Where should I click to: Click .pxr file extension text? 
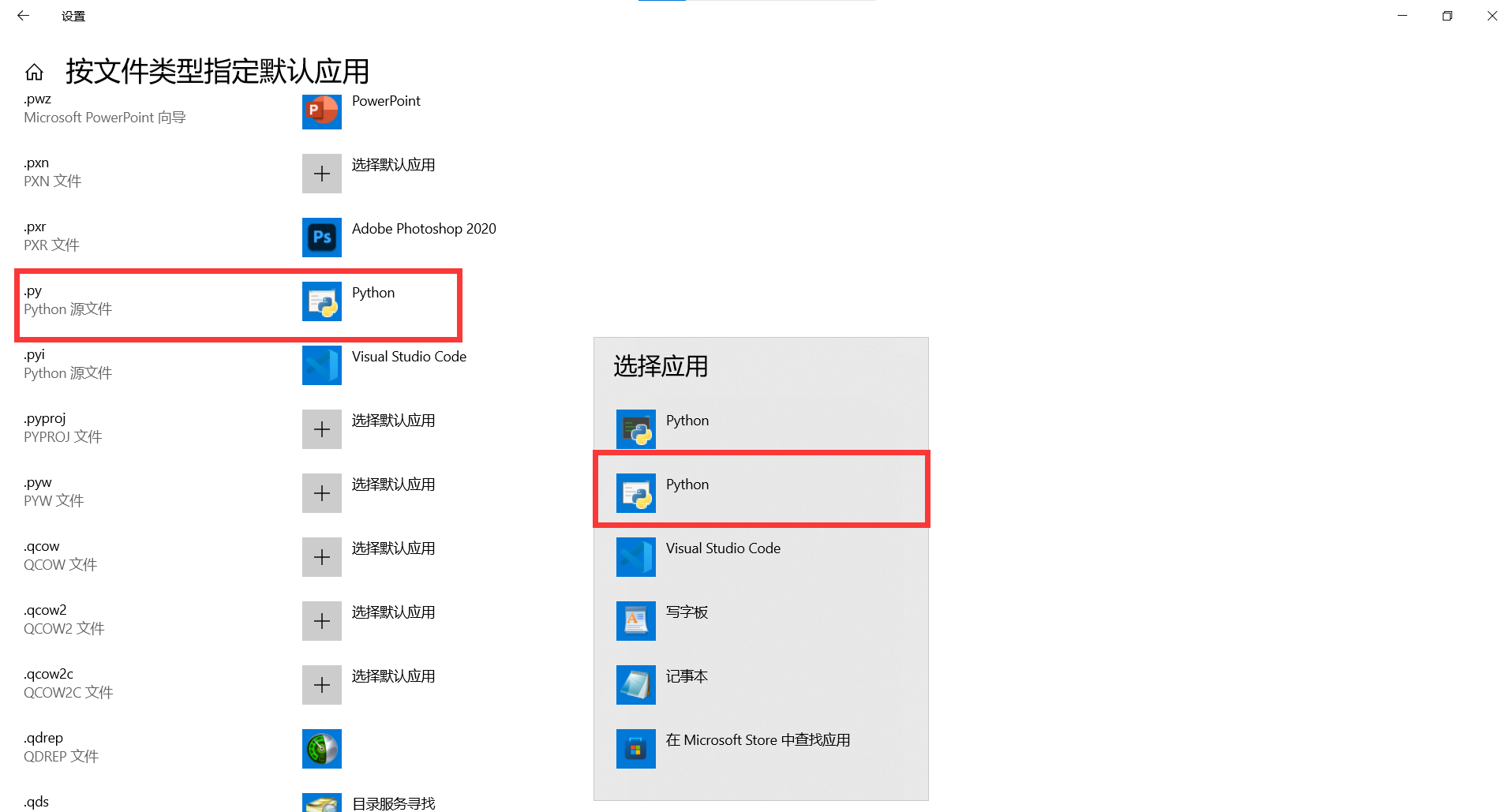click(35, 227)
